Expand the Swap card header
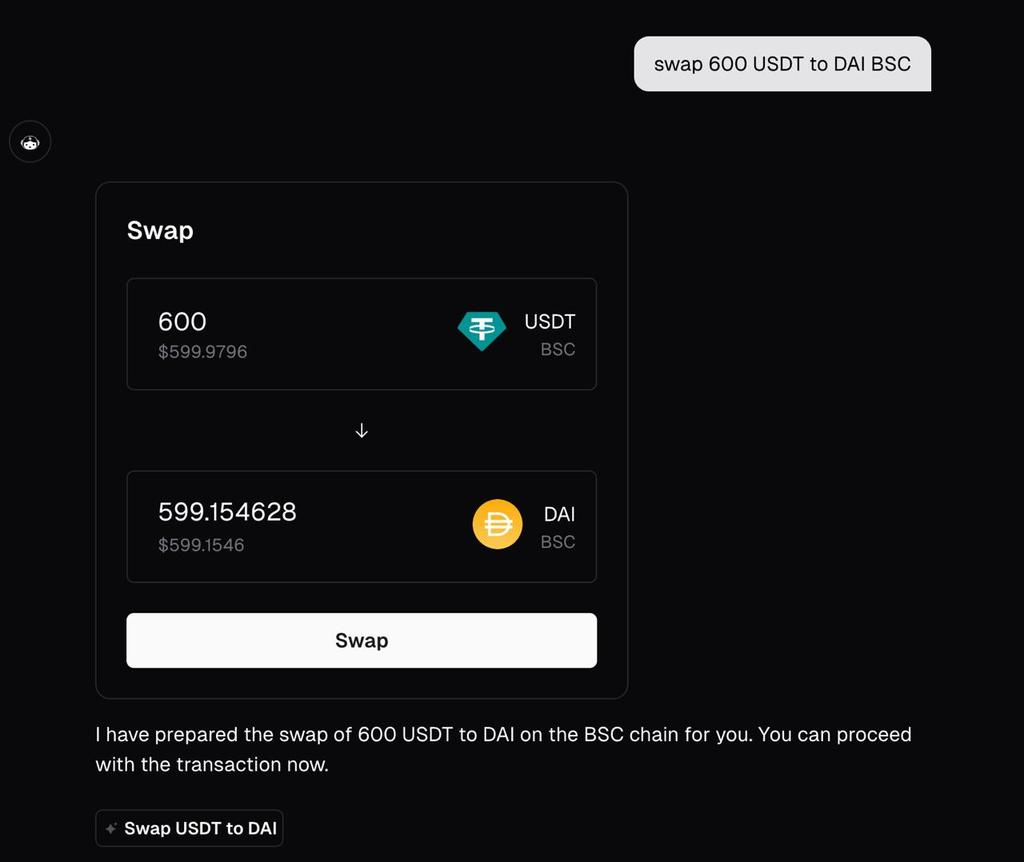This screenshot has width=1024, height=862. point(160,230)
